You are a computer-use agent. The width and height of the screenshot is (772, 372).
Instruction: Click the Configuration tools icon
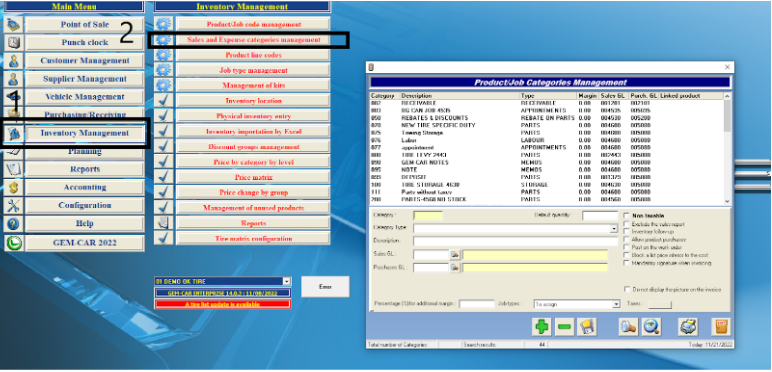13,206
